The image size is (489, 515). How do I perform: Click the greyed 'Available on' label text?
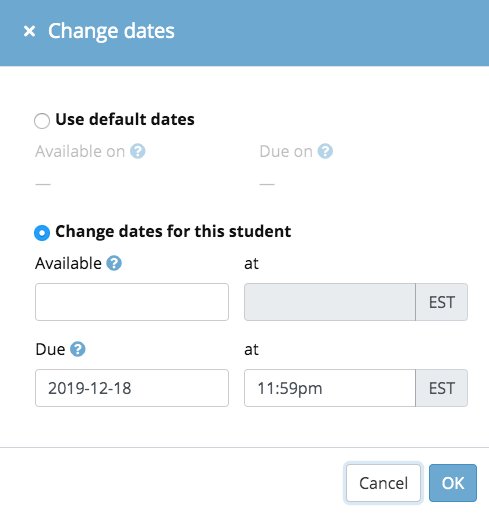click(x=80, y=151)
